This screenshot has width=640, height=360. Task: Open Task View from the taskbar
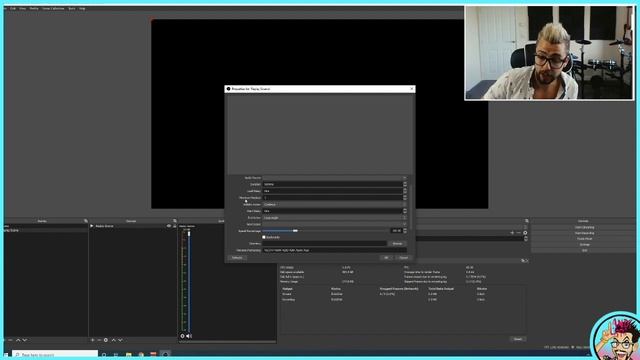[x=116, y=355]
